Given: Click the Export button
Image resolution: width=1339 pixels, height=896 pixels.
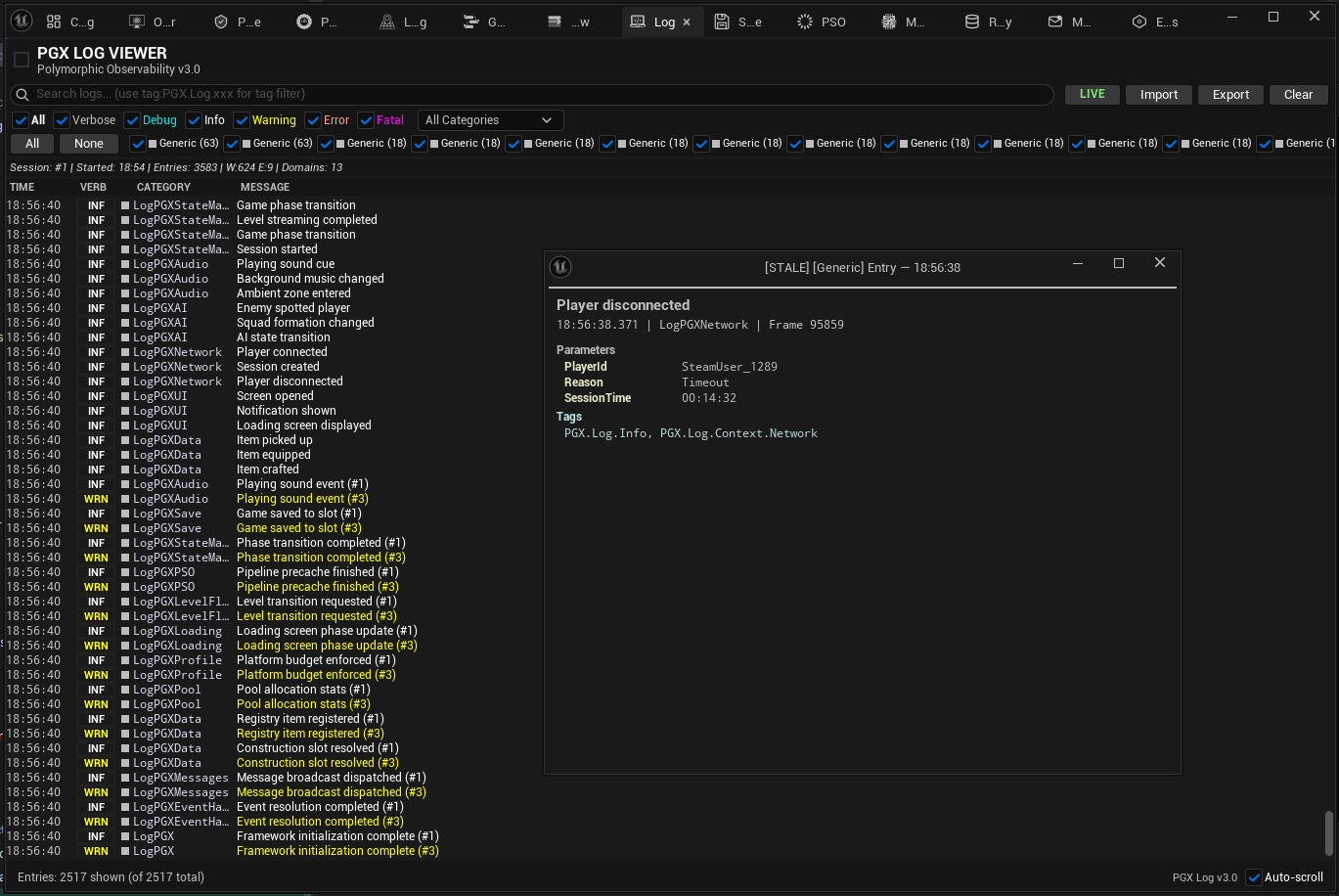Looking at the screenshot, I should [x=1230, y=95].
